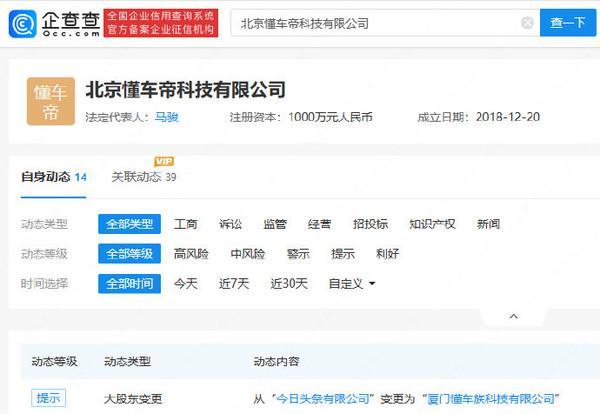Click 动态等级 column header
This screenshot has width=600, height=414.
[x=54, y=361]
